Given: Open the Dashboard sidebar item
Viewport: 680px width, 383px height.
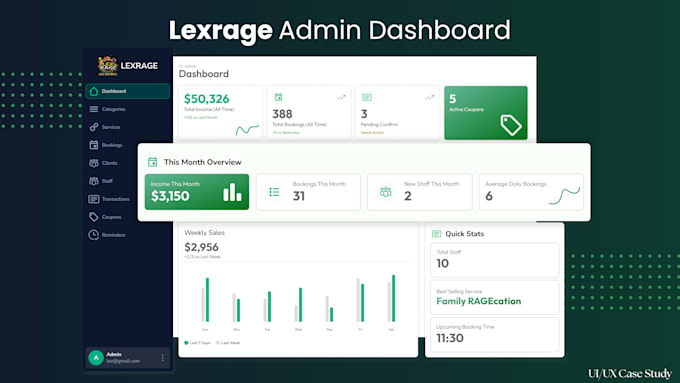Looking at the screenshot, I should click(127, 91).
